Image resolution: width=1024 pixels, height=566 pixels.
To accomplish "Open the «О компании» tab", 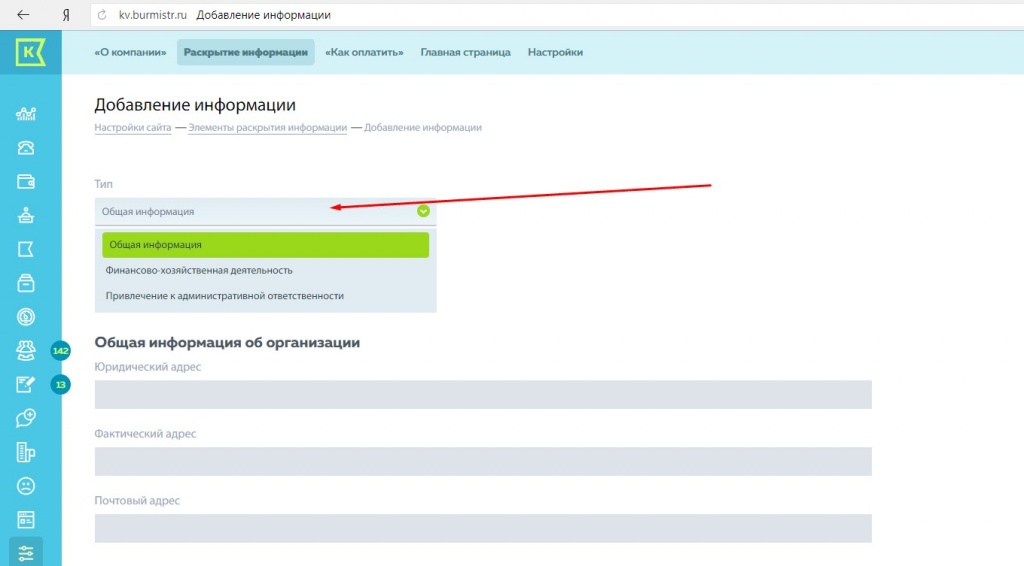I will pyautogui.click(x=130, y=52).
